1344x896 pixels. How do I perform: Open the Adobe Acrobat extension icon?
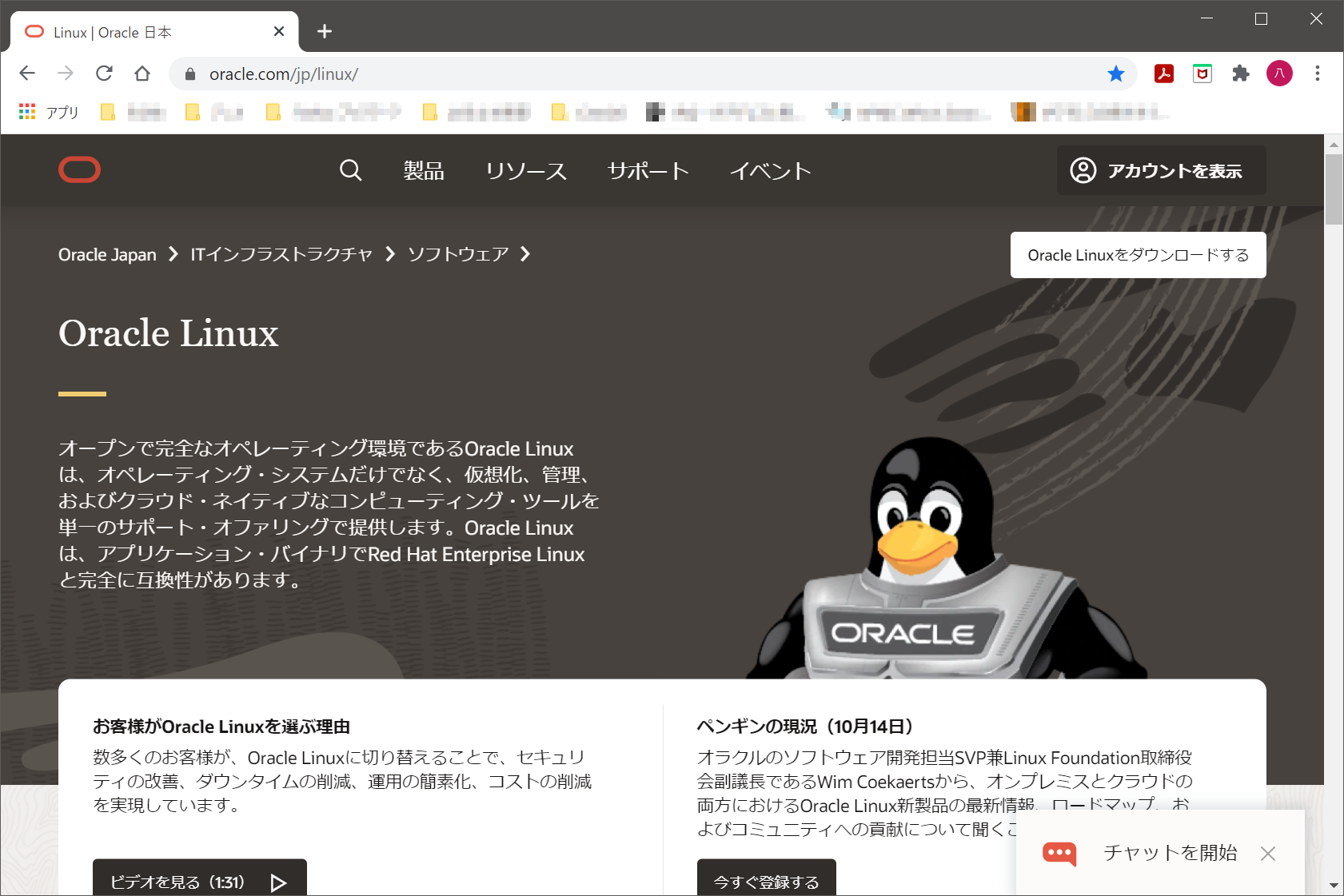[x=1164, y=74]
